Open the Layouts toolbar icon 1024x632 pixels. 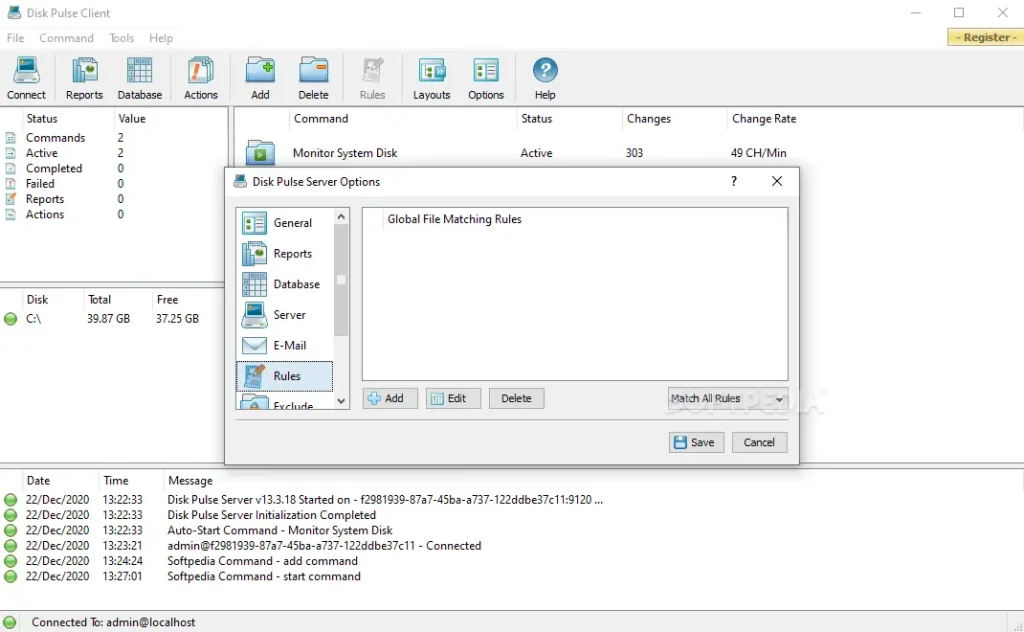tap(432, 78)
